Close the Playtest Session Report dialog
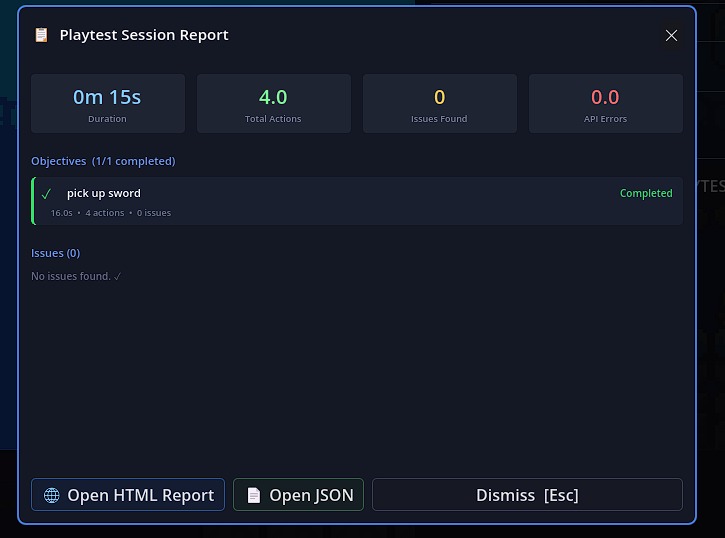The width and height of the screenshot is (725, 538). pyautogui.click(x=671, y=36)
